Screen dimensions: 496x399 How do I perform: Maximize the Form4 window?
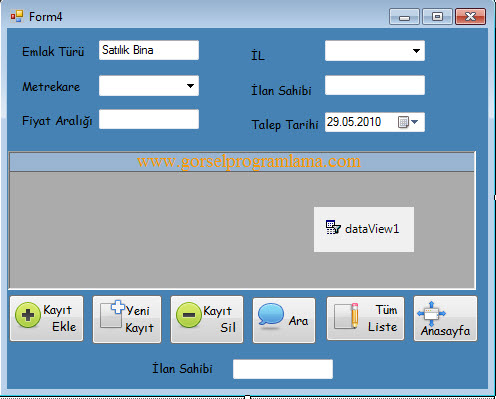[437, 17]
